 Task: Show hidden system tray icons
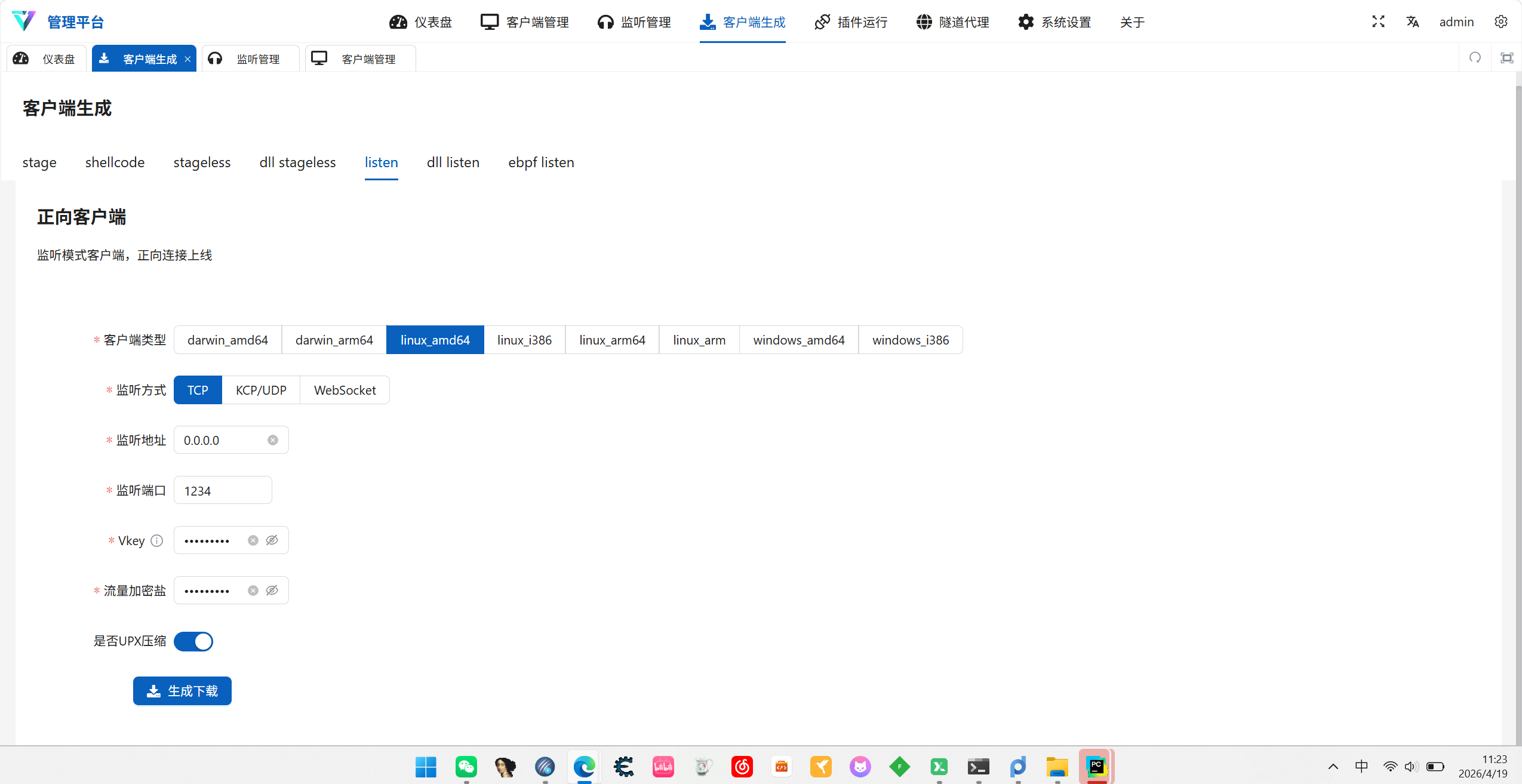click(x=1333, y=767)
